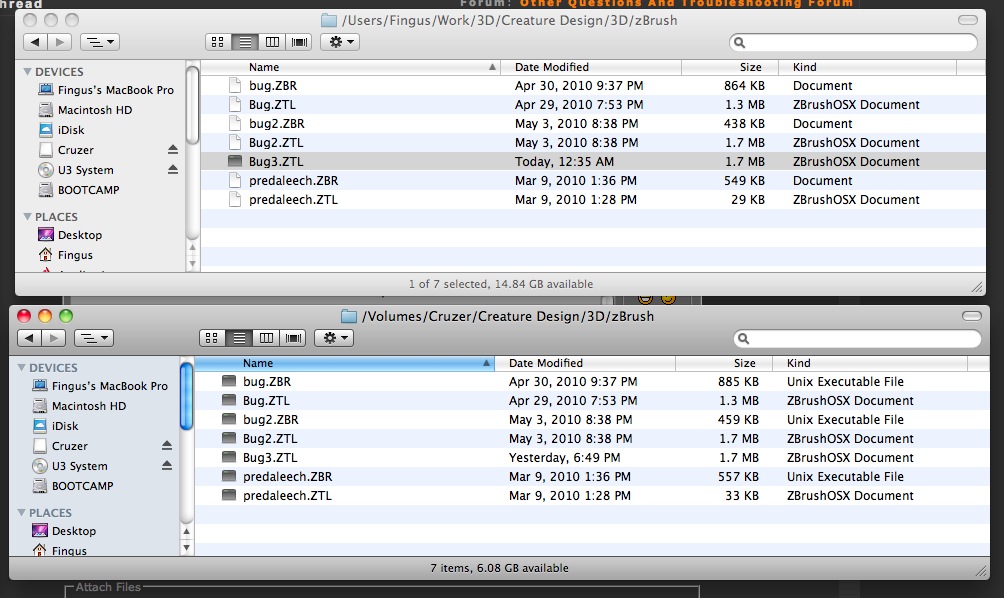This screenshot has height=598, width=1004.
Task: Click sidebar scrollbar thumb in Cruzer window
Action: point(186,396)
